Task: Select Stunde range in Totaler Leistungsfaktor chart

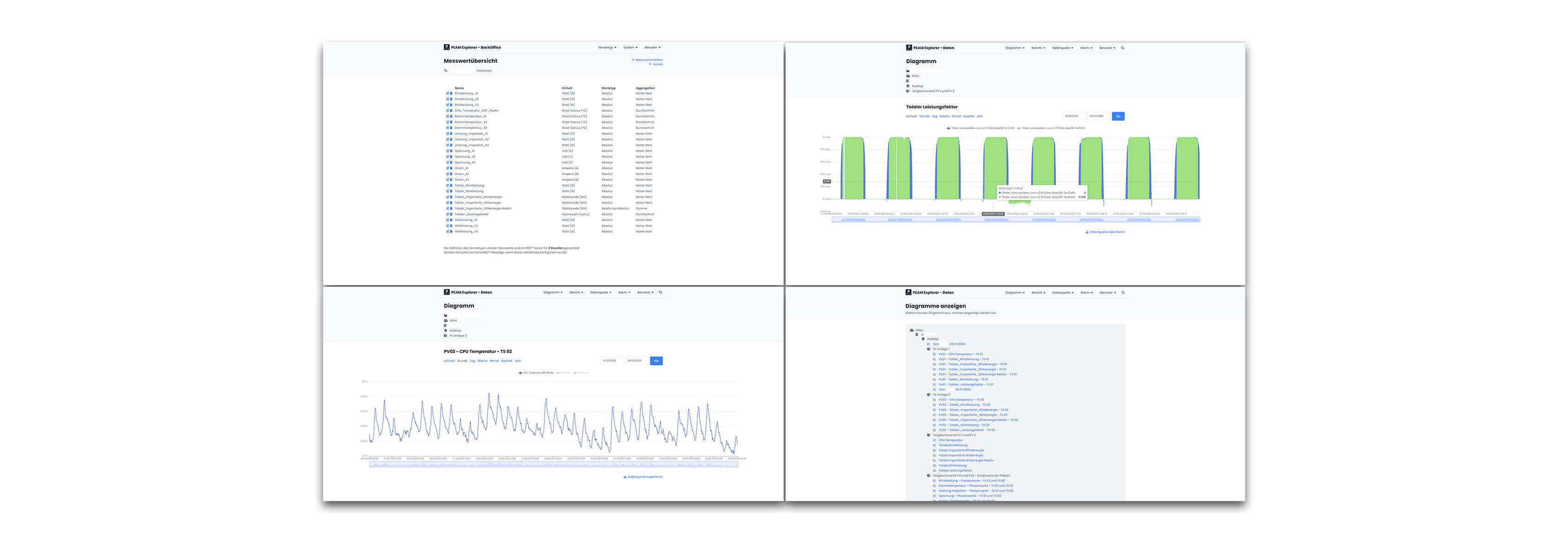Action: 924,116
